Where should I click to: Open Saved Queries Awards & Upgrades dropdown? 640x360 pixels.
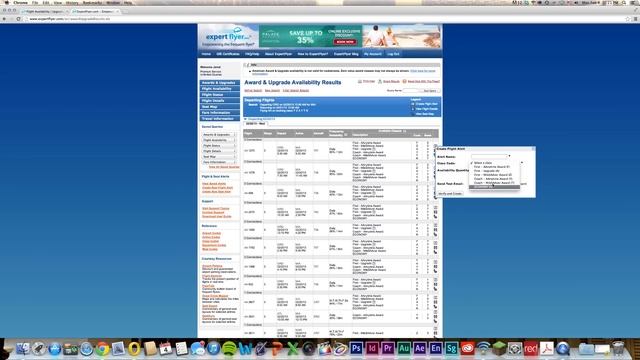pos(219,135)
